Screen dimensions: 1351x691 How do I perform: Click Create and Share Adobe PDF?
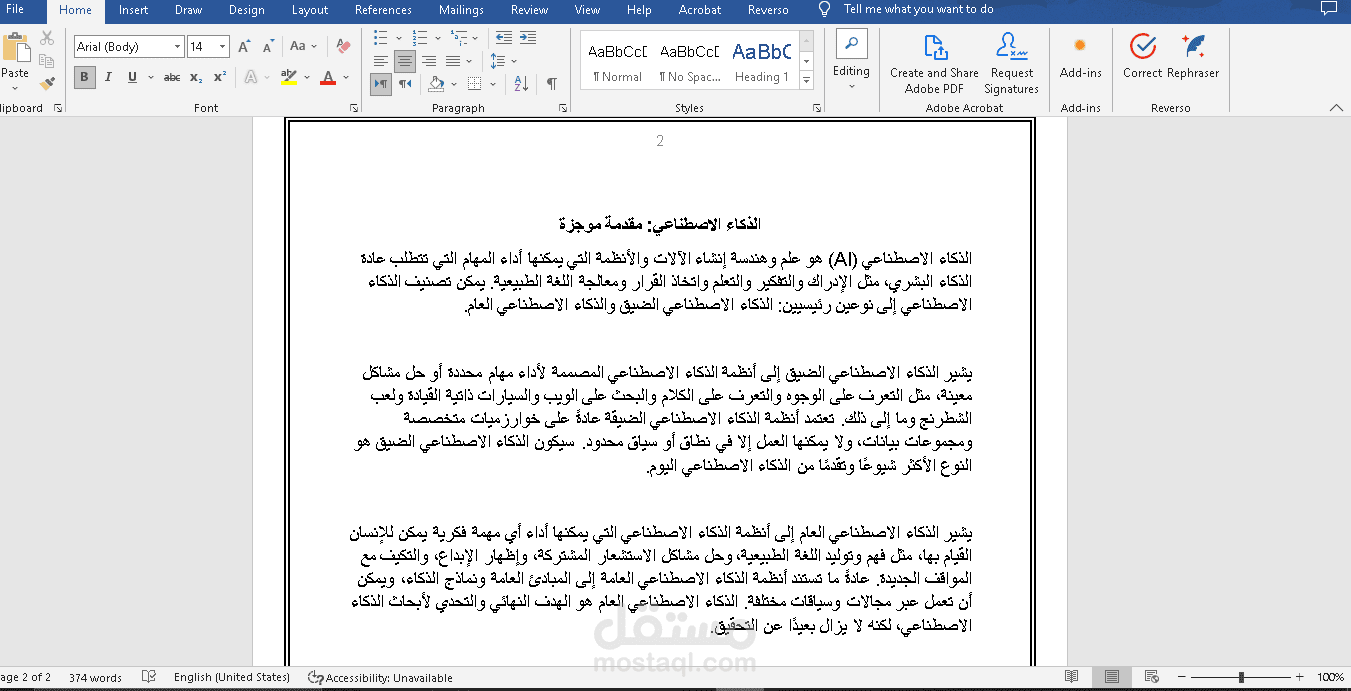pyautogui.click(x=934, y=63)
